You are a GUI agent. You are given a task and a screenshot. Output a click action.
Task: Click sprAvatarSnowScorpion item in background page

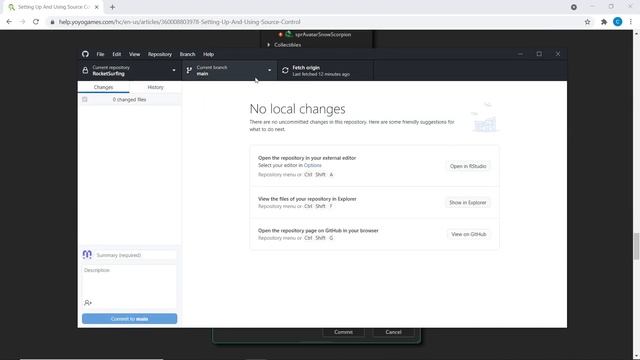pyautogui.click(x=323, y=35)
